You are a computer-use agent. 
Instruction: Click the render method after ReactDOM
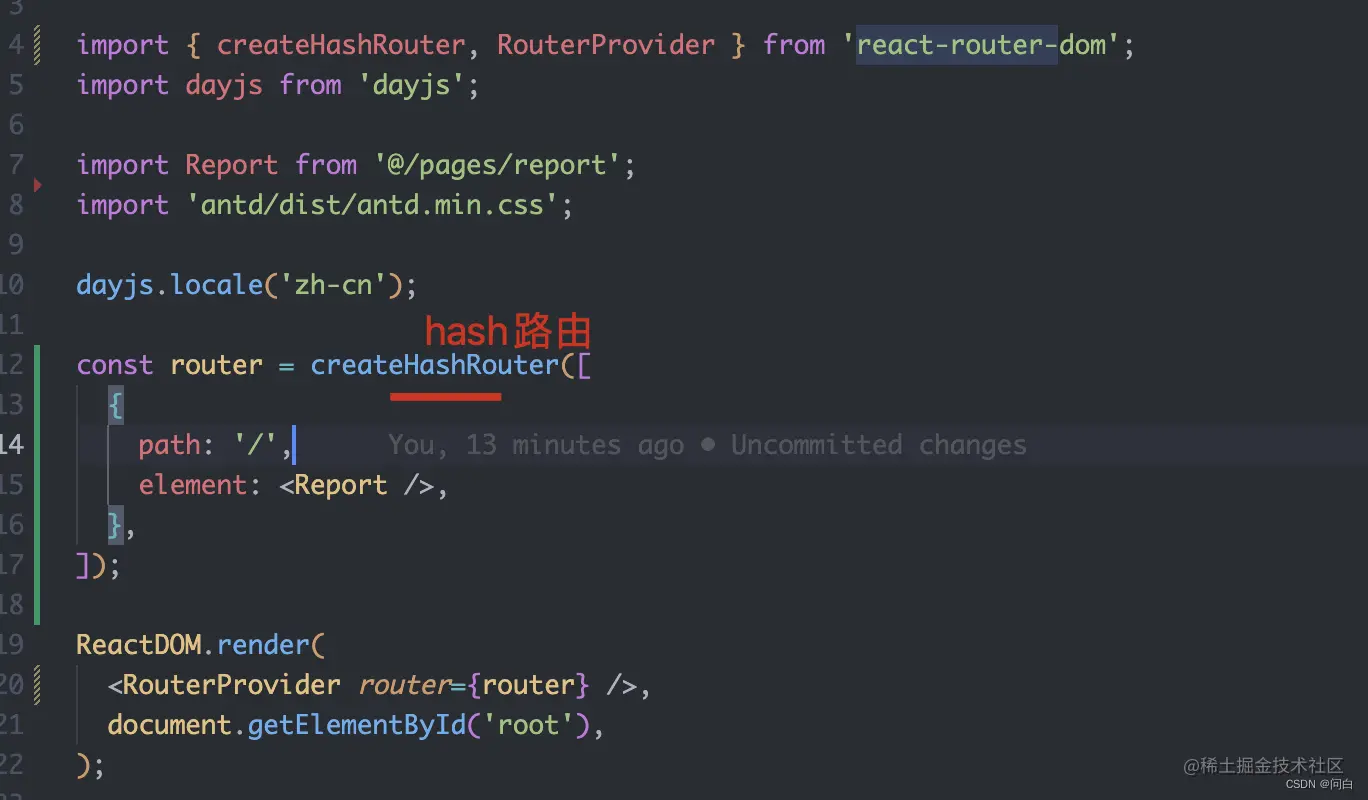(263, 645)
